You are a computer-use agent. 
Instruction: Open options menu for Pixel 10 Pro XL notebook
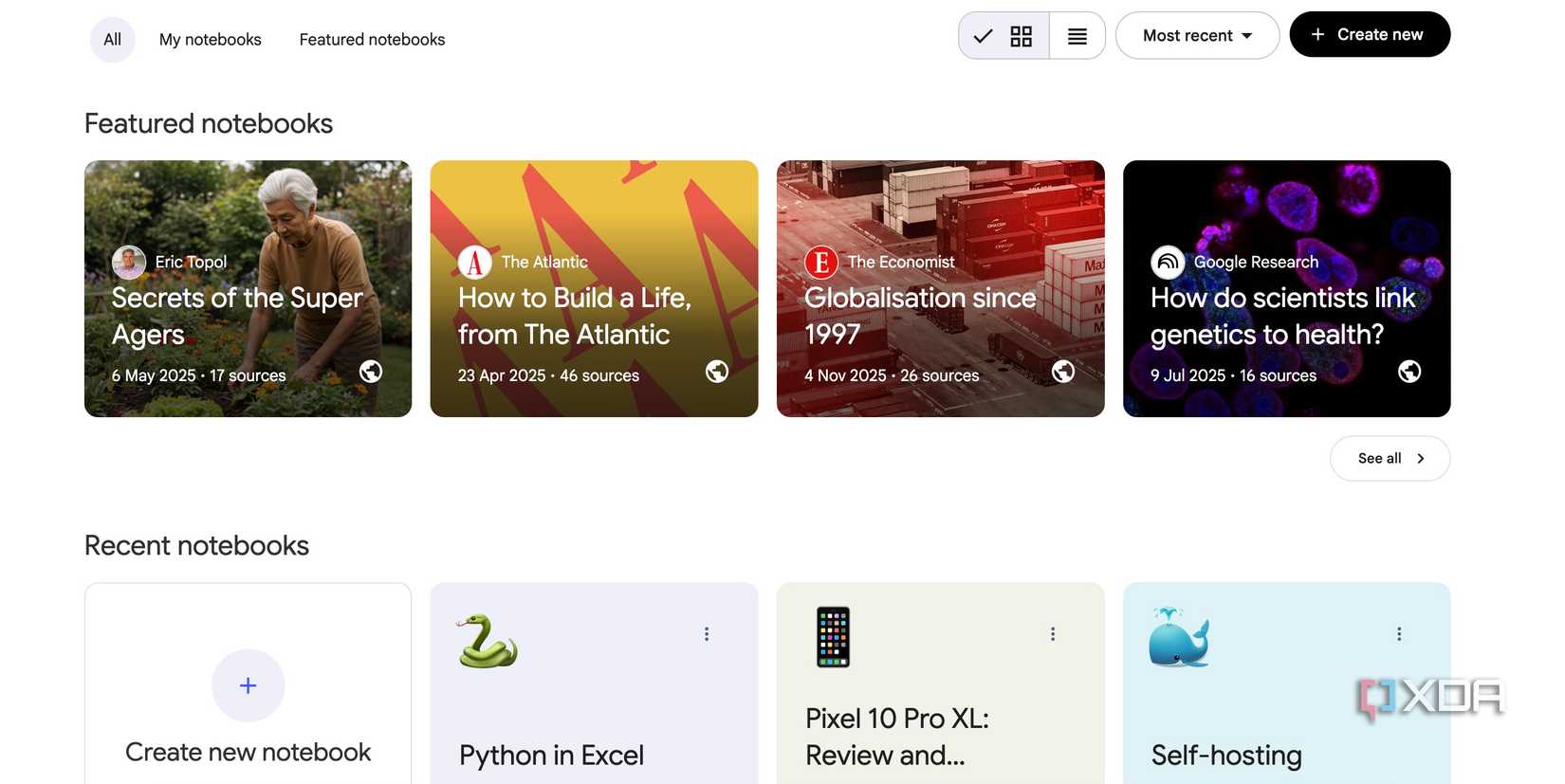pos(1053,634)
